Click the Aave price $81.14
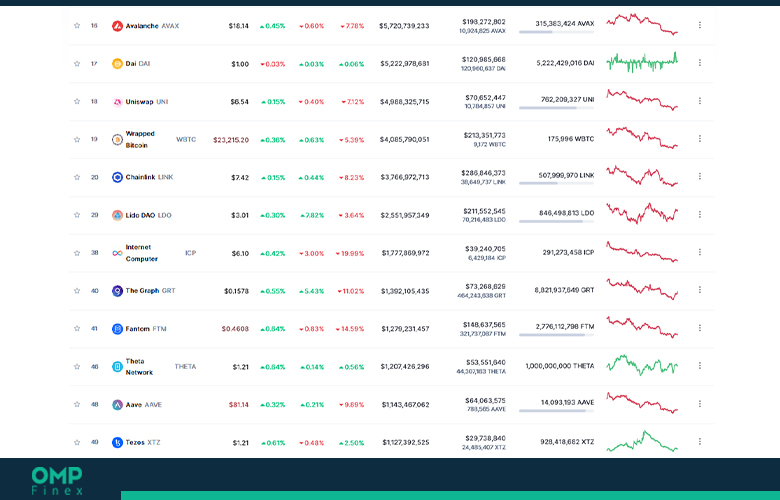 [x=239, y=404]
